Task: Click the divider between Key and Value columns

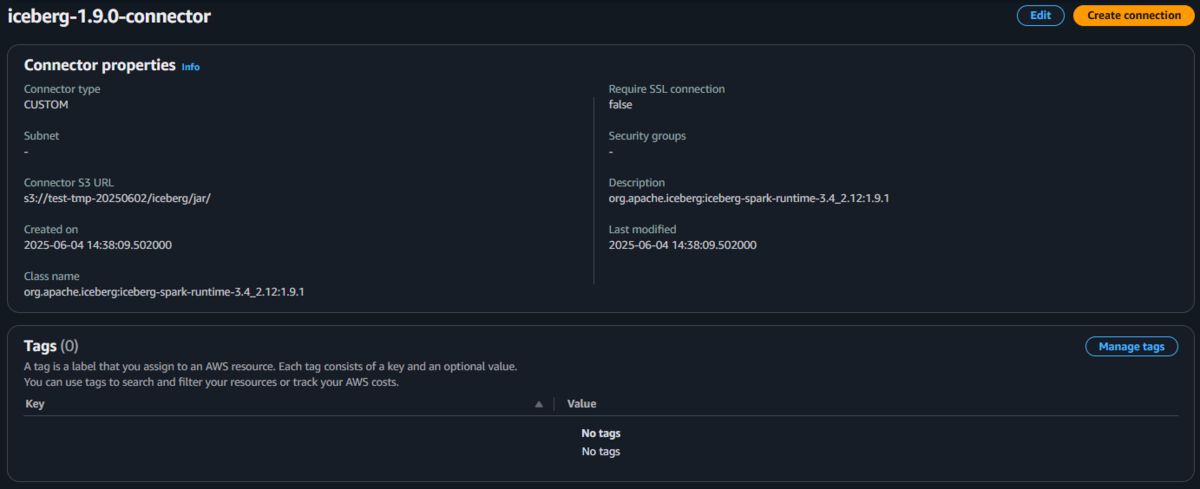Action: 554,404
